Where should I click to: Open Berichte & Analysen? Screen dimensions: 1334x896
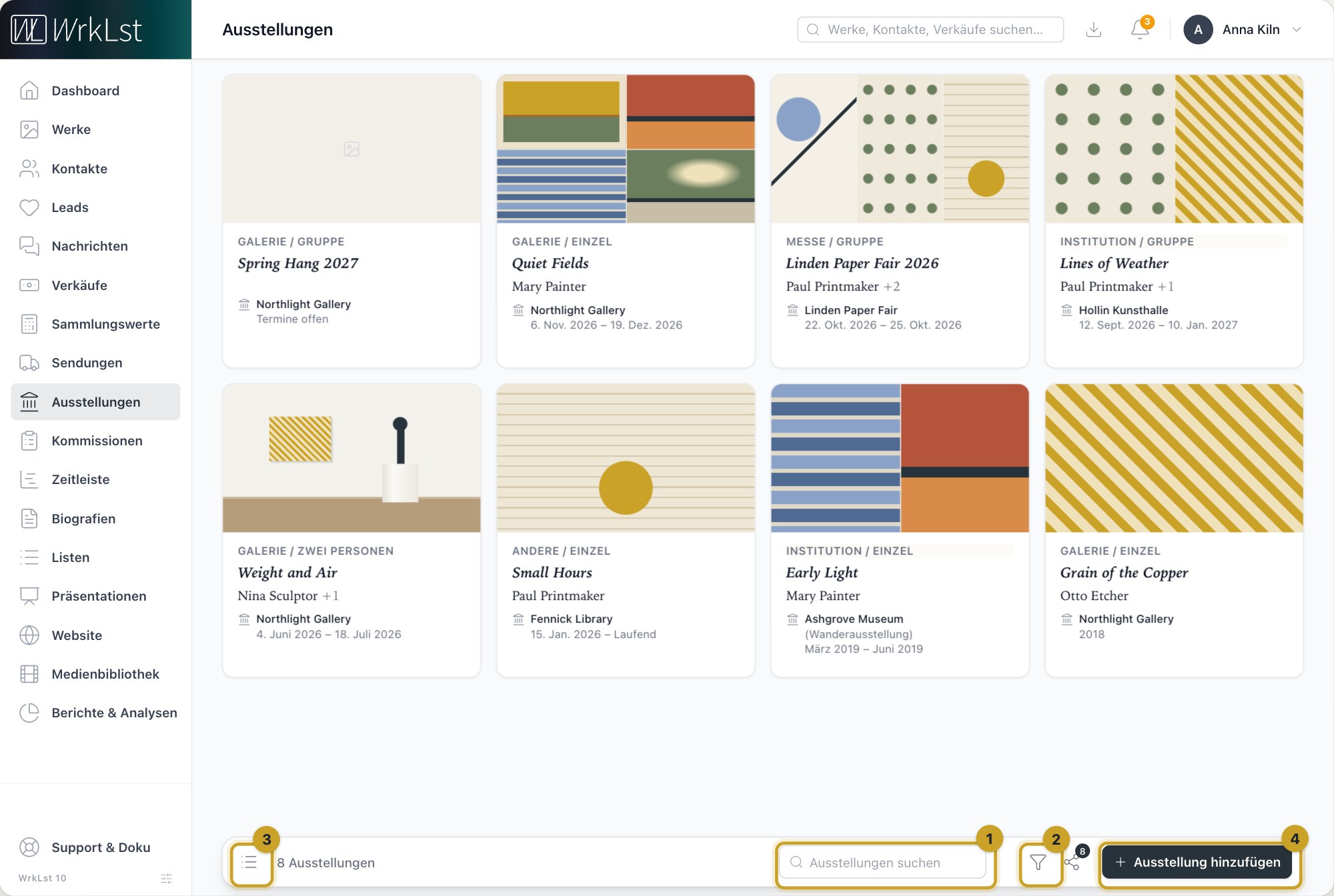coord(95,713)
